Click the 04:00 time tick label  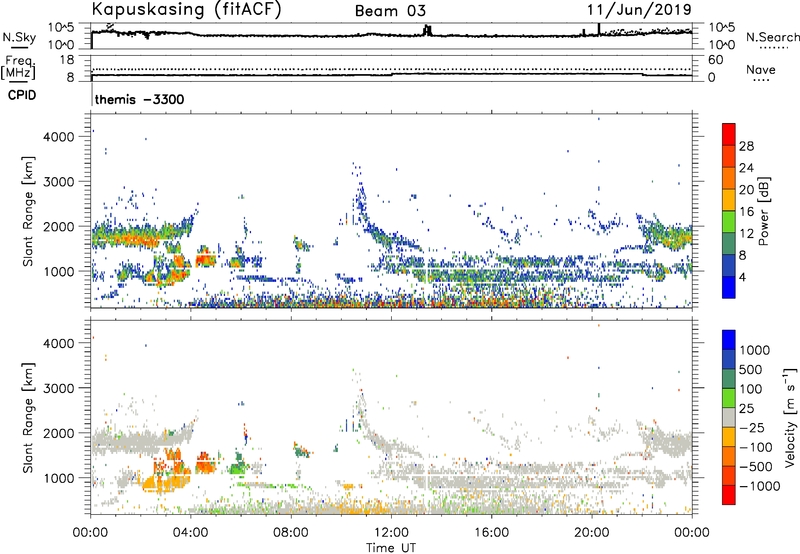tap(190, 533)
